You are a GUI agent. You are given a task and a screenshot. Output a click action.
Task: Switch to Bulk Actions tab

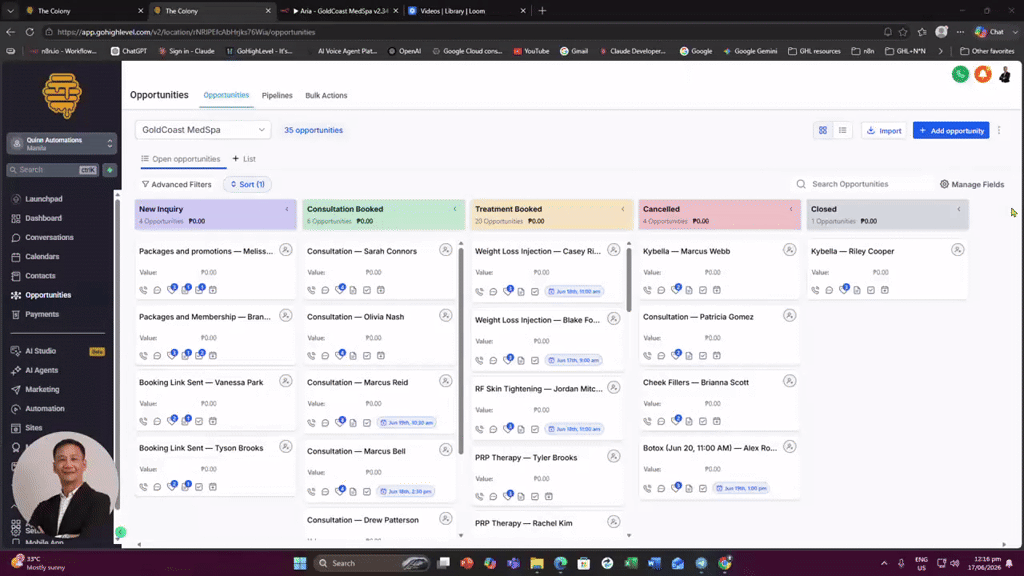[x=326, y=95]
